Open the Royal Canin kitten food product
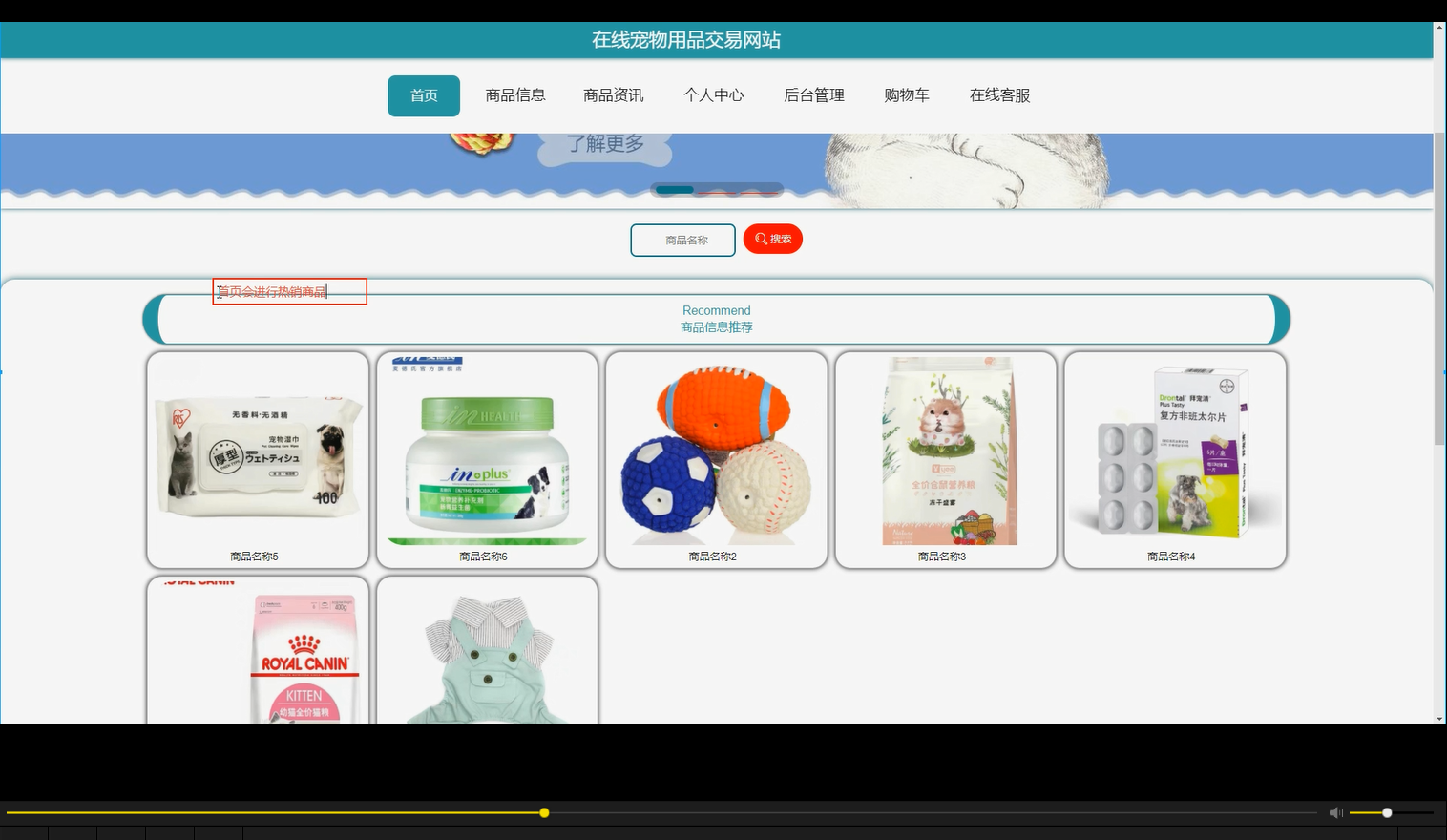The image size is (1447, 840). (257, 659)
